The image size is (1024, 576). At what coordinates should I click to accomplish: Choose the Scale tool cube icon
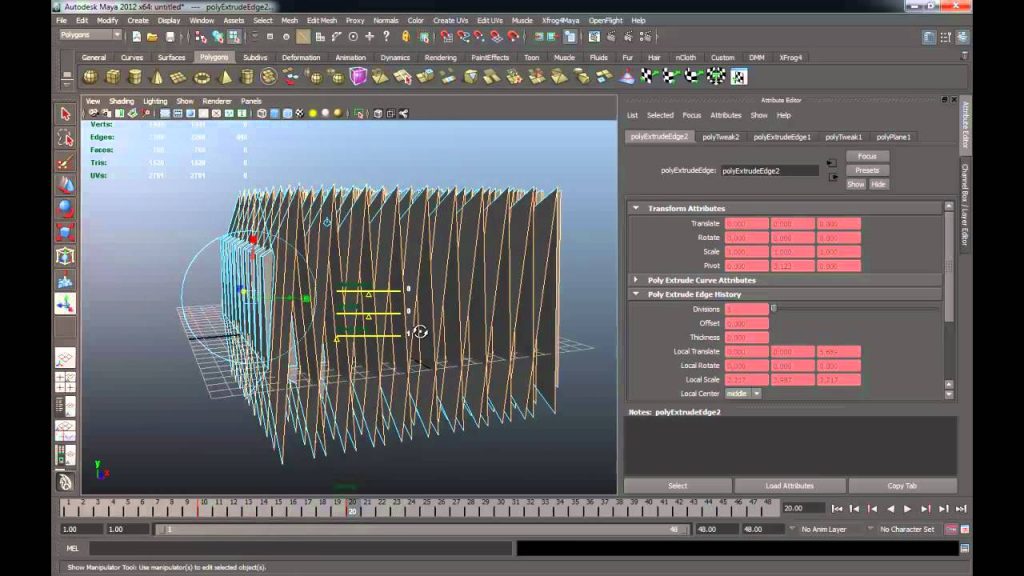click(x=65, y=232)
